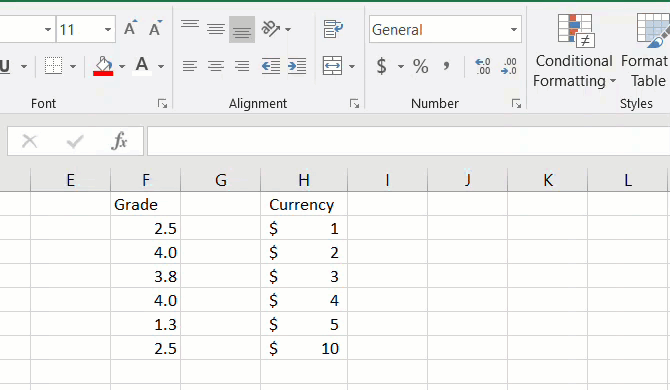Screen dimensions: 670x390
Task: Click the Insert Function fx icon
Action: point(119,141)
